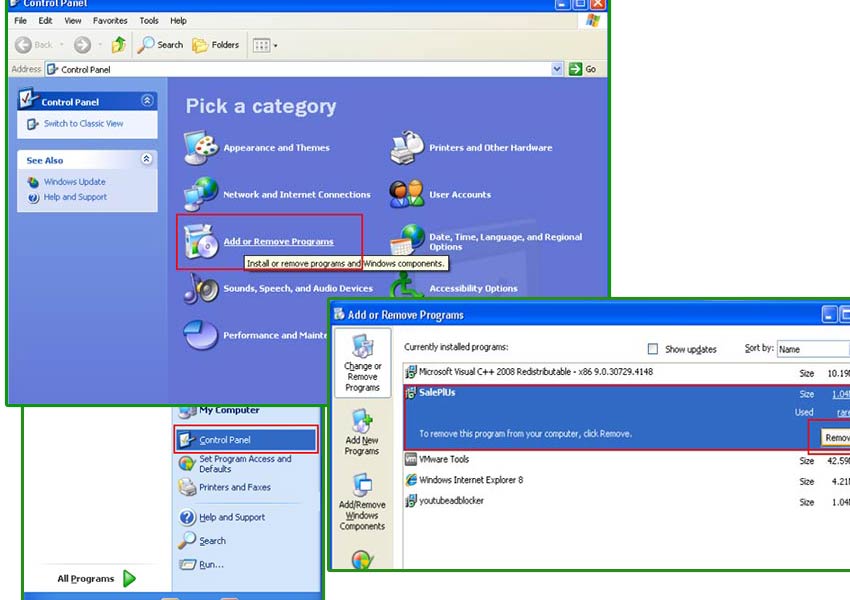Collapse the Control Panel side section
Screen dimensions: 850x600
click(147, 101)
